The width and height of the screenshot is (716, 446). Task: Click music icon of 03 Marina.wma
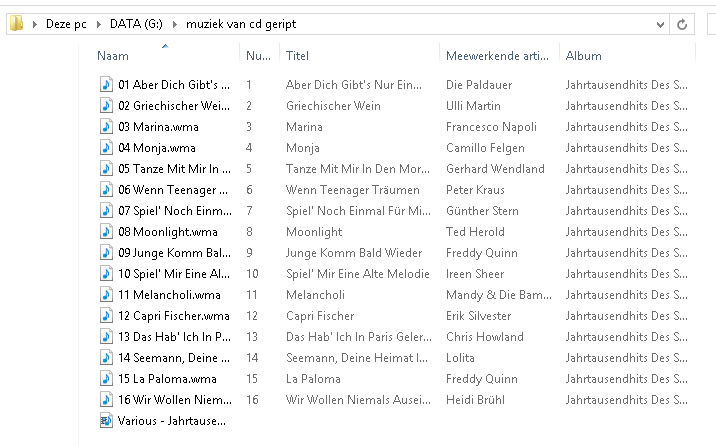point(106,126)
